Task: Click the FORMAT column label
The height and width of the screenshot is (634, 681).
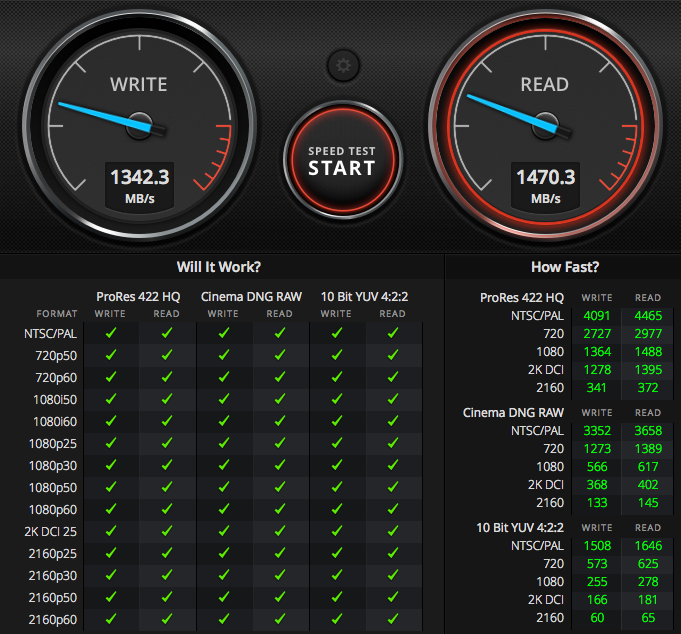Action: pos(57,314)
